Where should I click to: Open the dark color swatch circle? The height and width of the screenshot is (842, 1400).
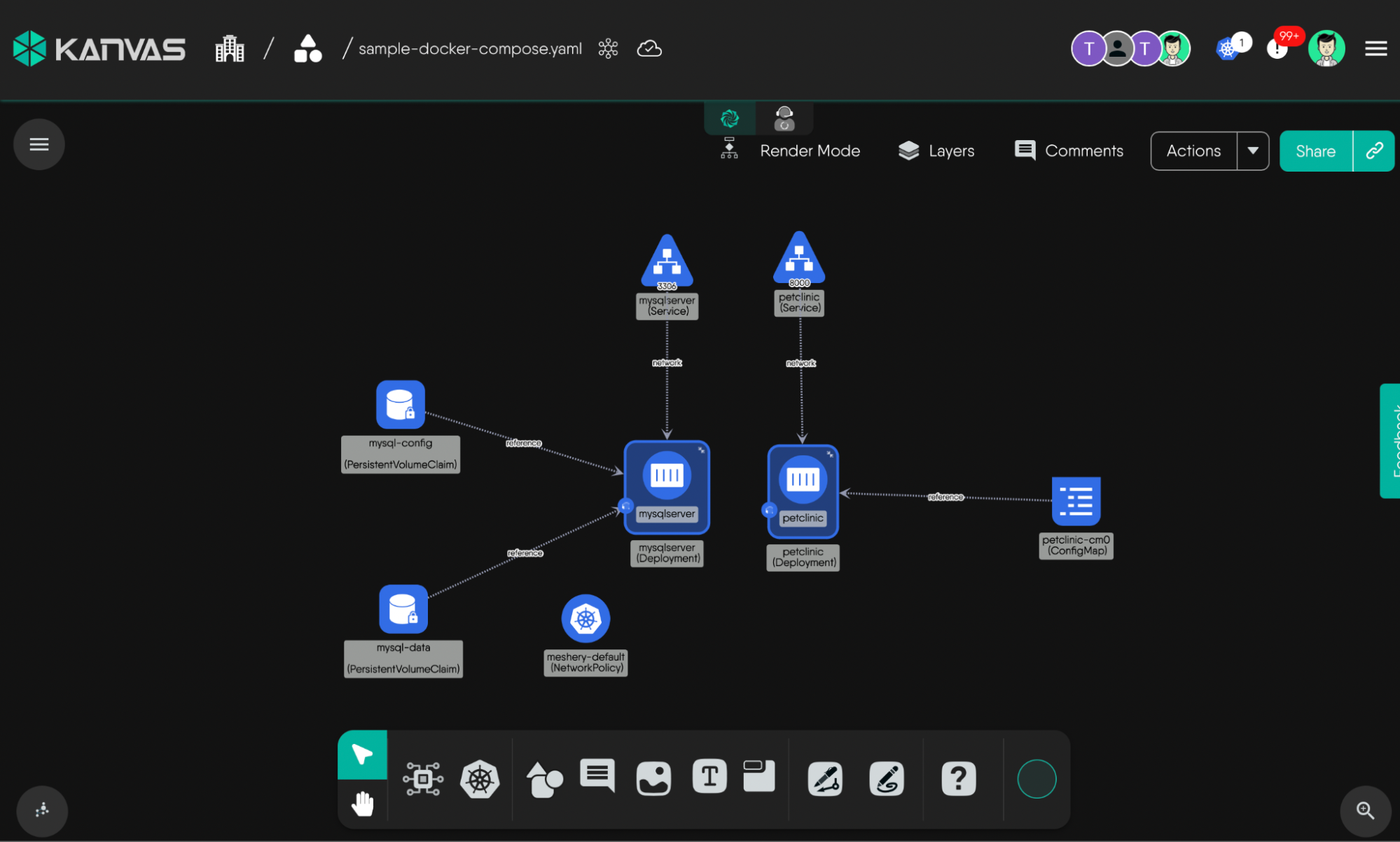coord(1036,779)
